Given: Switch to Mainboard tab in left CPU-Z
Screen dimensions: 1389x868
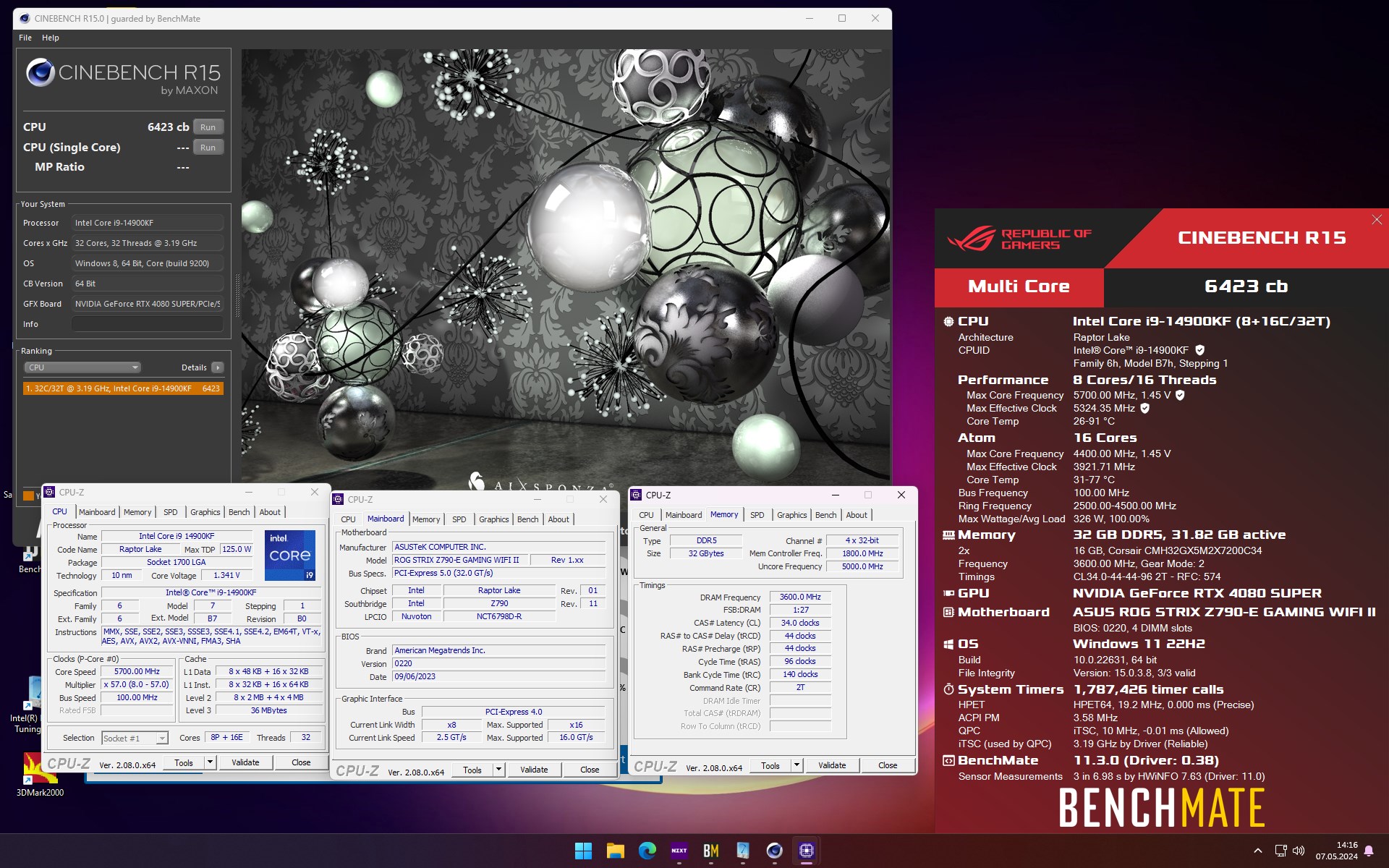Looking at the screenshot, I should 97,512.
